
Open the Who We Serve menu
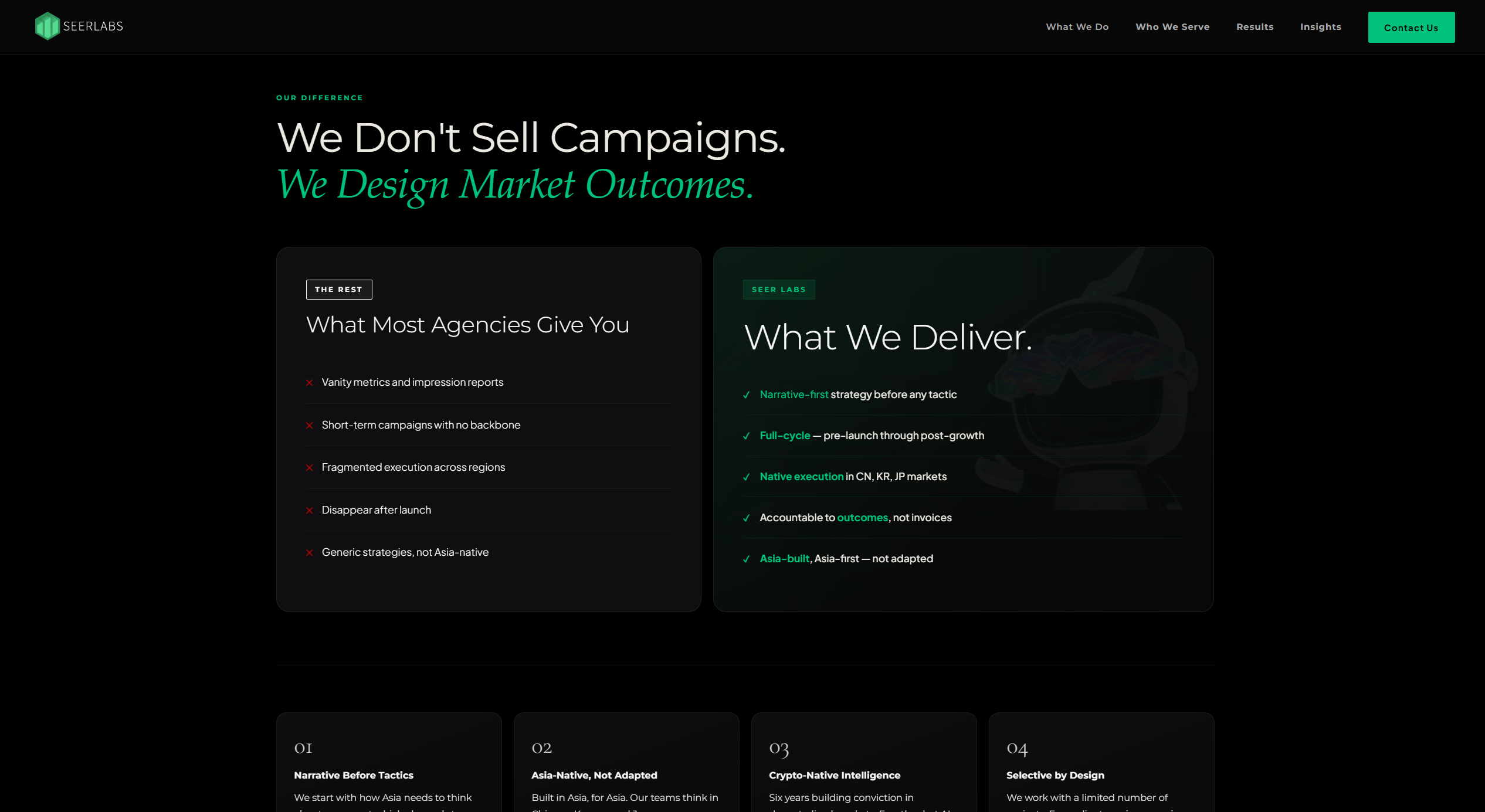[x=1172, y=27]
